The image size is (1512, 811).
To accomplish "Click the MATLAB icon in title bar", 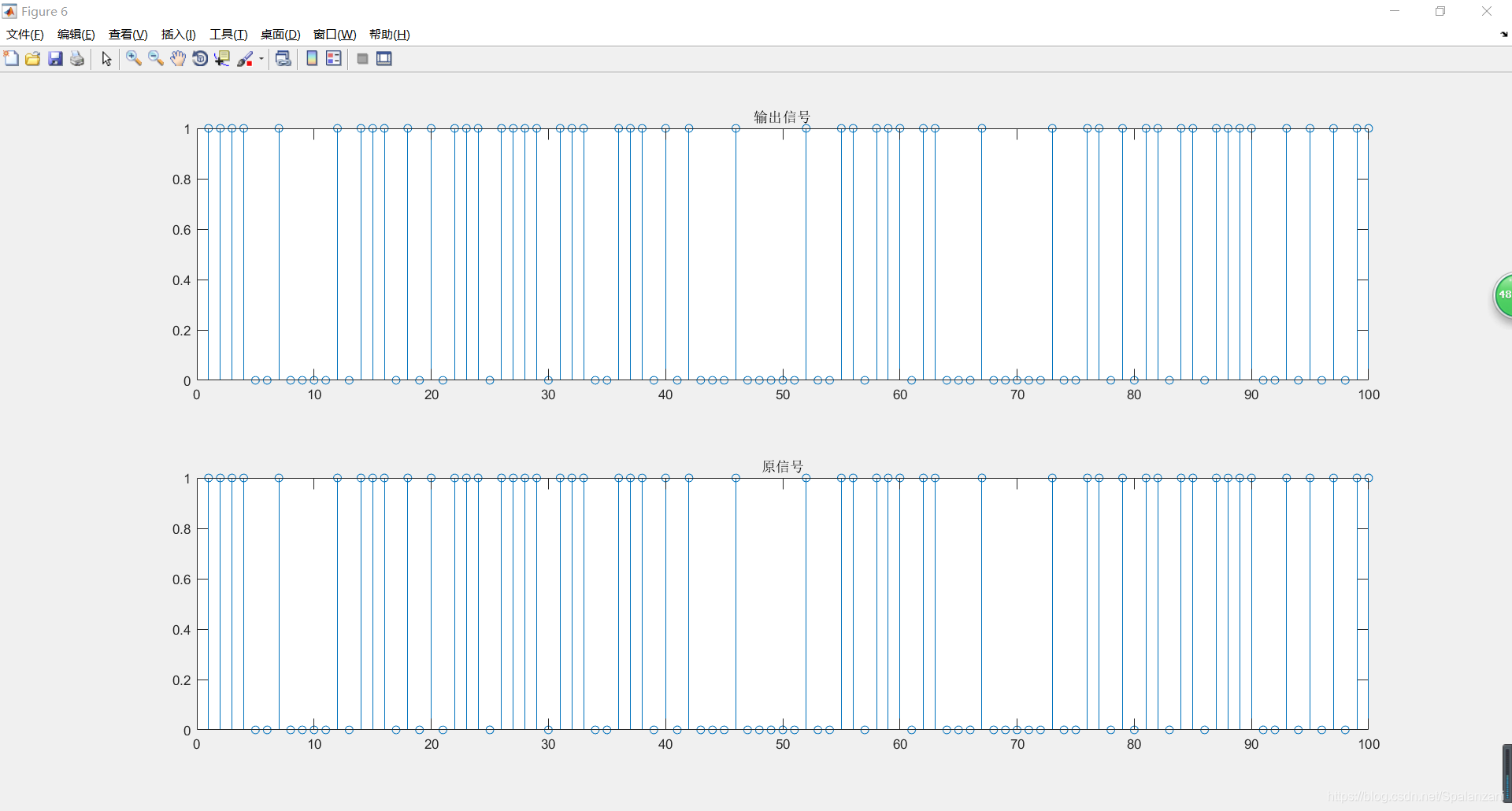I will pyautogui.click(x=9, y=11).
